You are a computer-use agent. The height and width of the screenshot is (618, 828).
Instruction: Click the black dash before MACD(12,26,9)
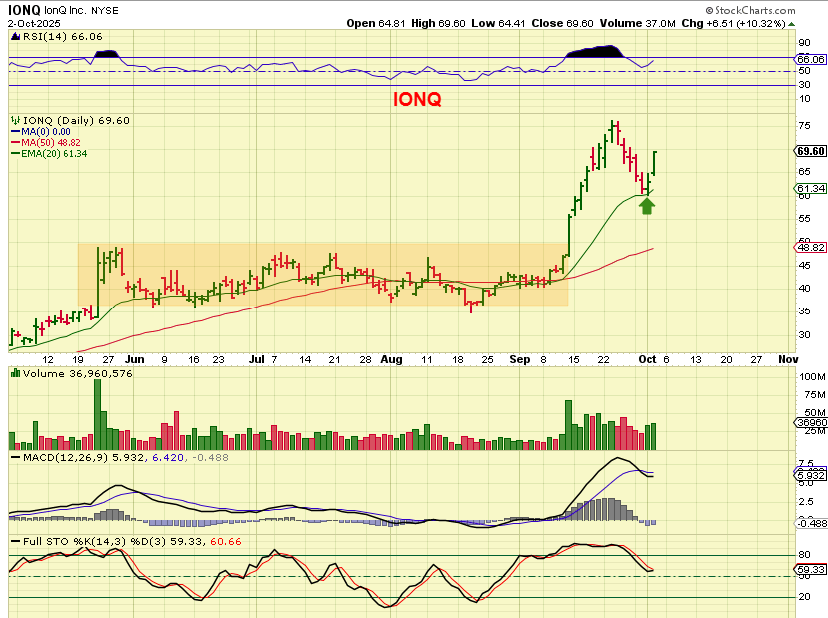click(15, 457)
